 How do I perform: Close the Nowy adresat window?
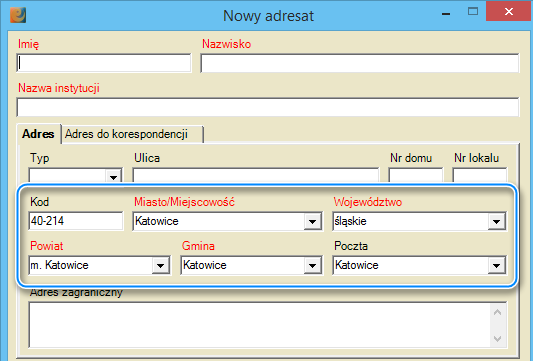coord(509,12)
